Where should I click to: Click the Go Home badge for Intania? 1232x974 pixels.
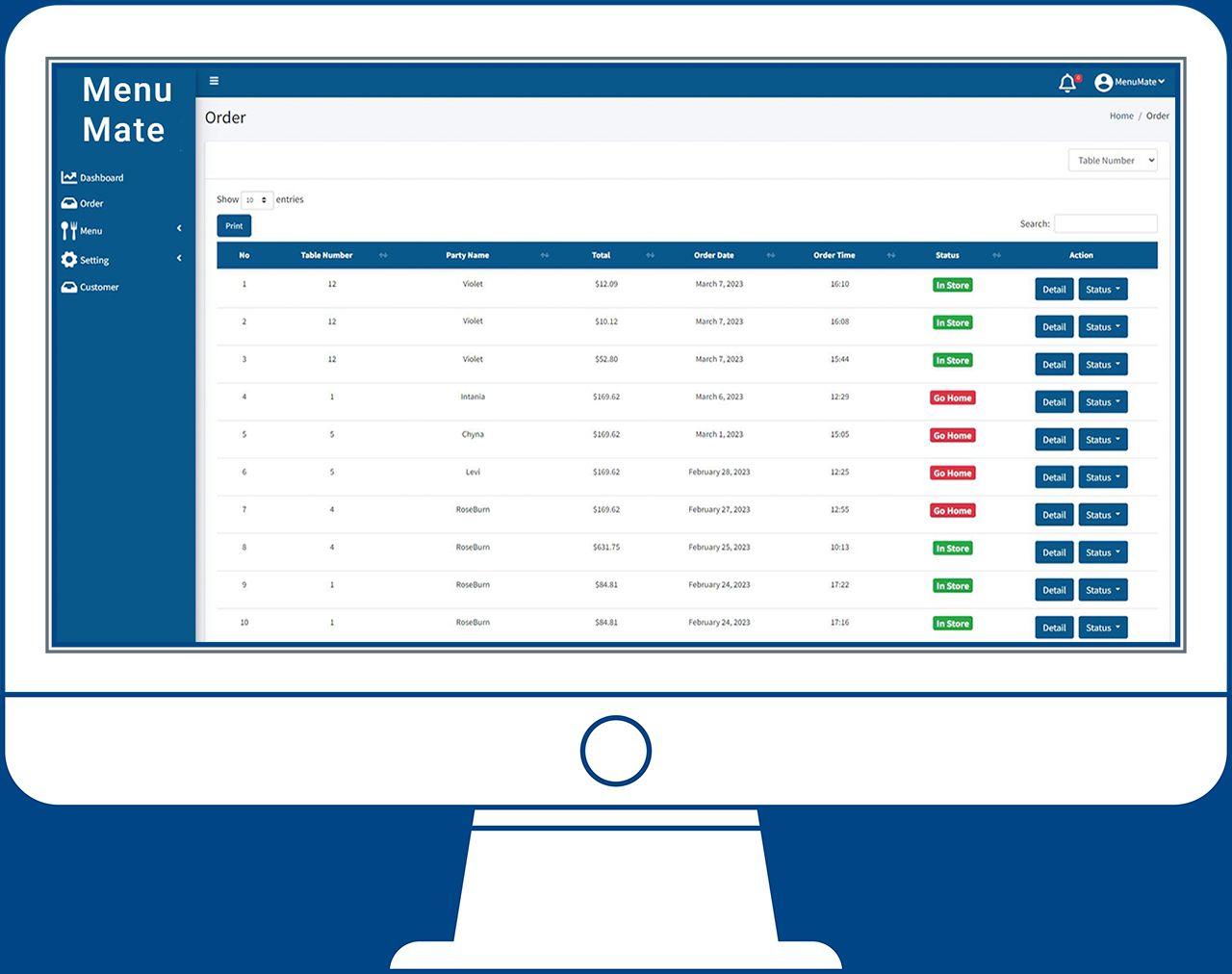click(x=953, y=397)
